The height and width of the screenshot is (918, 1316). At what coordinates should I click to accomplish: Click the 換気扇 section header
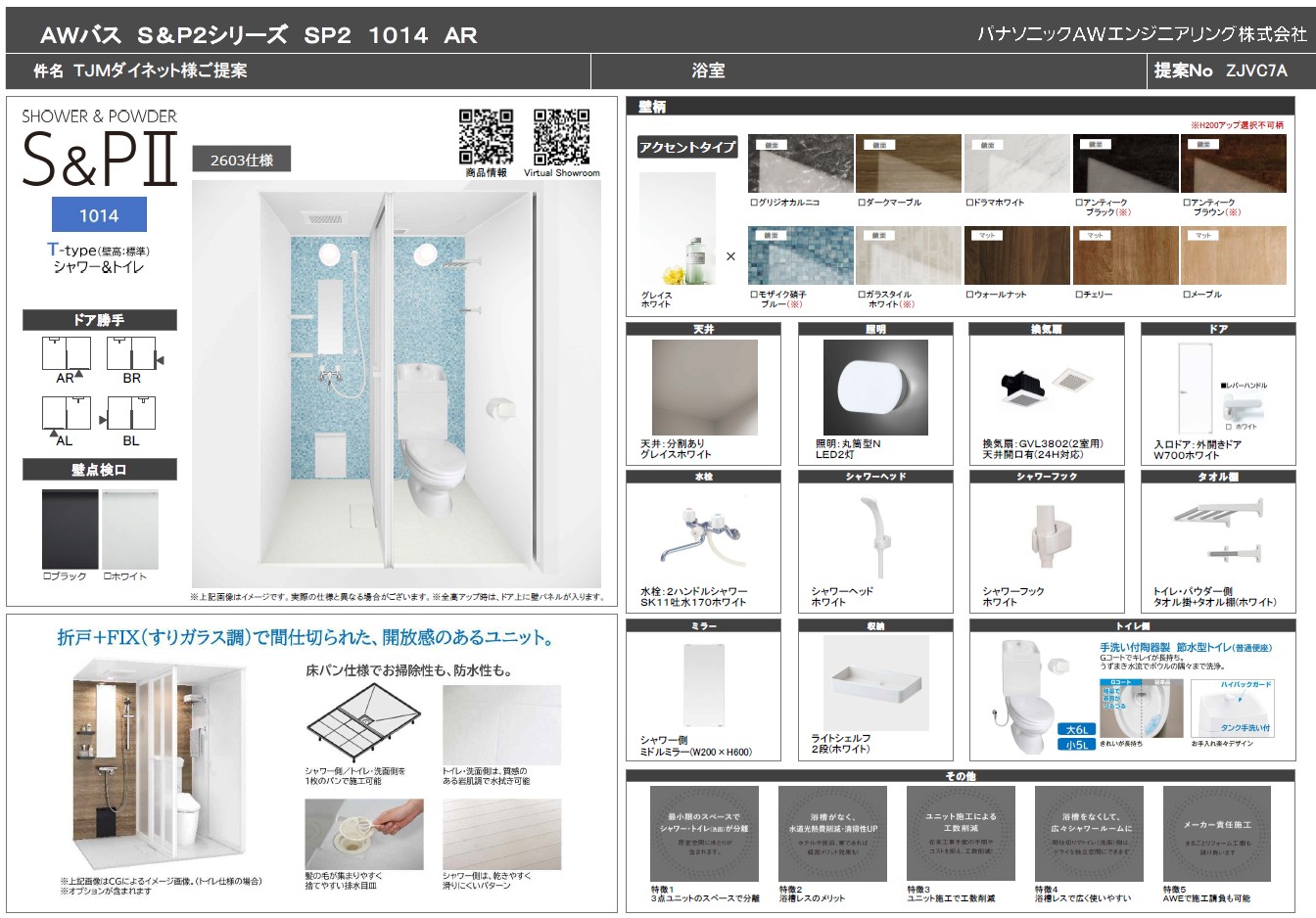click(x=1047, y=330)
